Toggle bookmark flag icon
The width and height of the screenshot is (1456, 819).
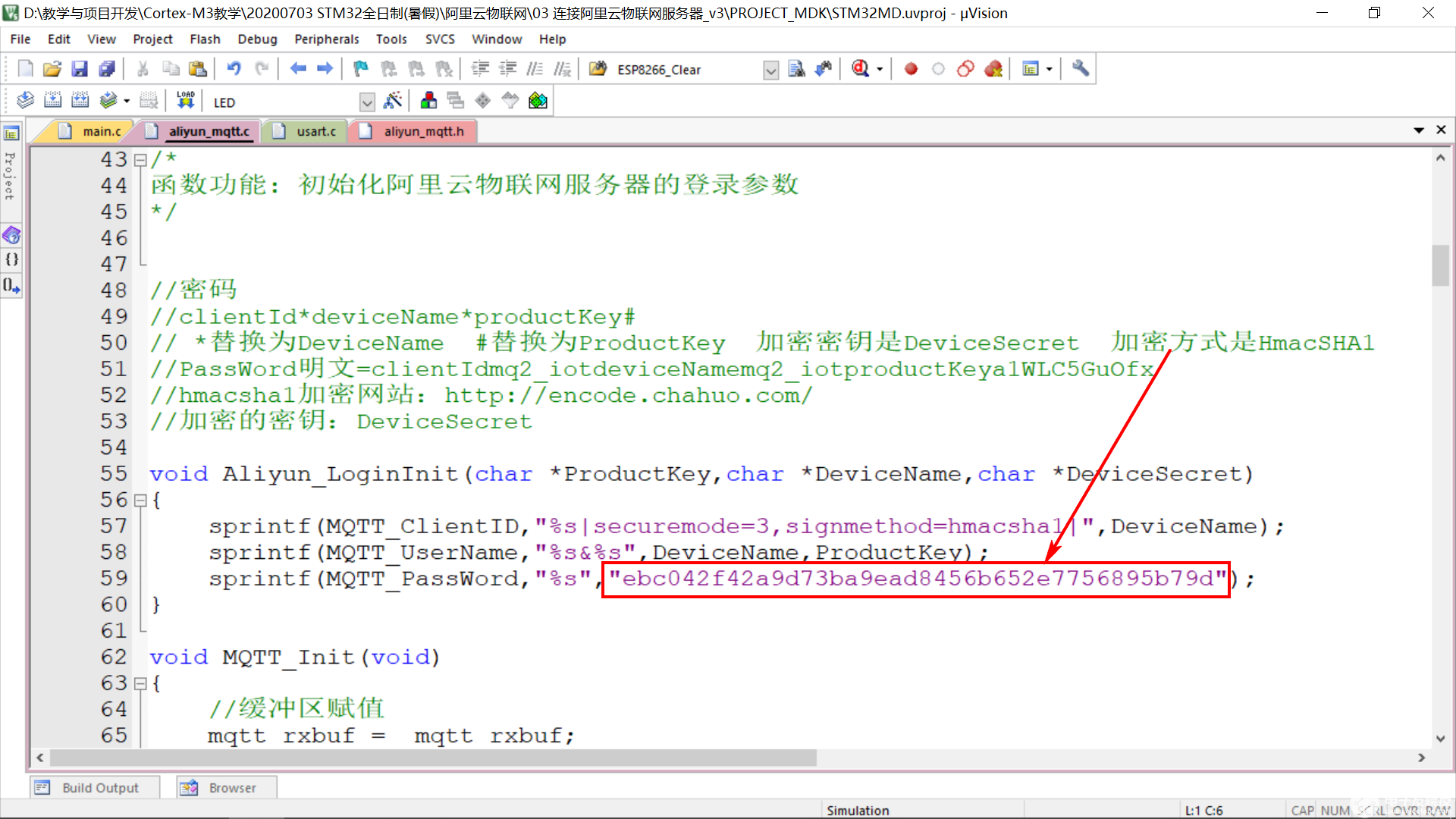360,69
